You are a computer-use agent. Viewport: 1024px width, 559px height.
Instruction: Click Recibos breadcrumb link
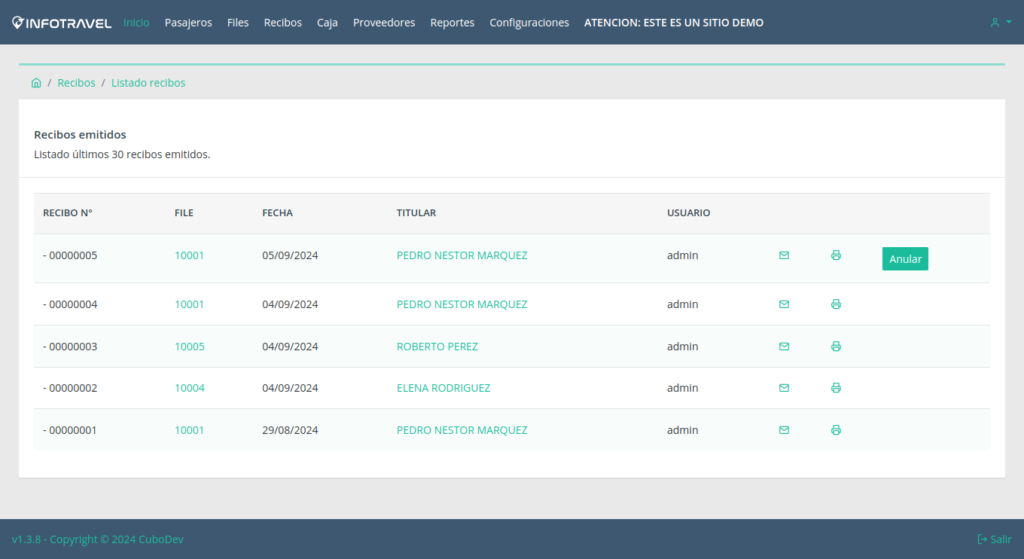76,83
